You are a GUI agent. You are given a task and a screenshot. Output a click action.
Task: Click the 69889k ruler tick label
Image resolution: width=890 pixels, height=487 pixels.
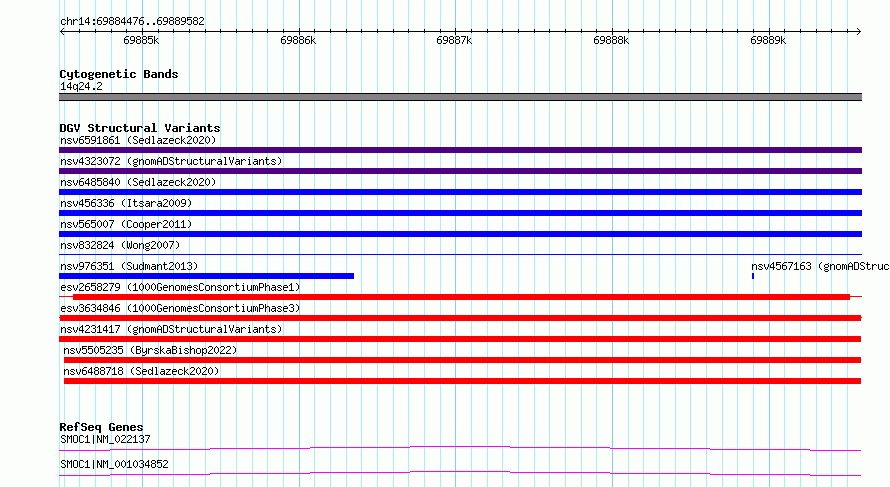[x=768, y=40]
